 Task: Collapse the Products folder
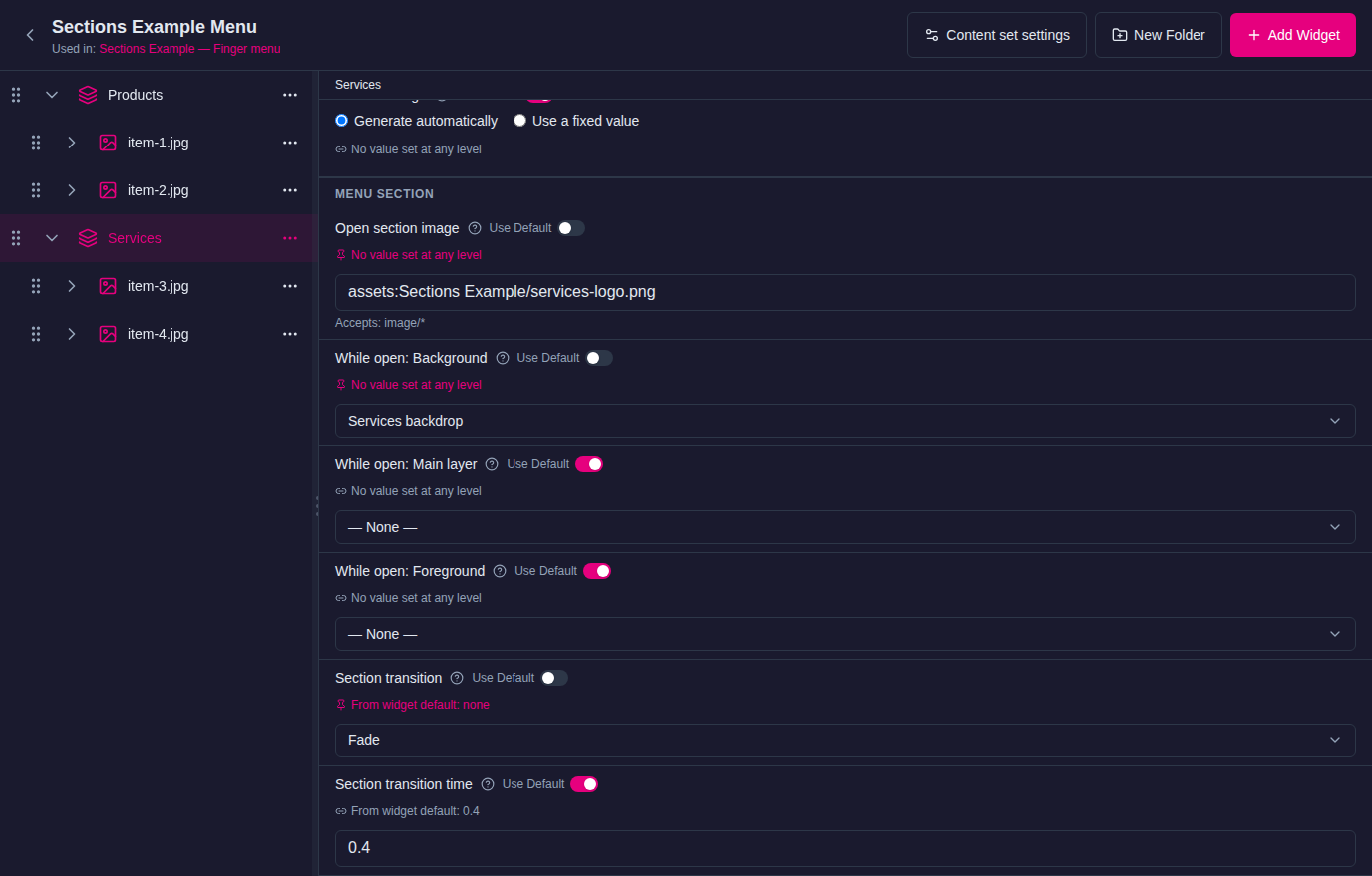(52, 95)
